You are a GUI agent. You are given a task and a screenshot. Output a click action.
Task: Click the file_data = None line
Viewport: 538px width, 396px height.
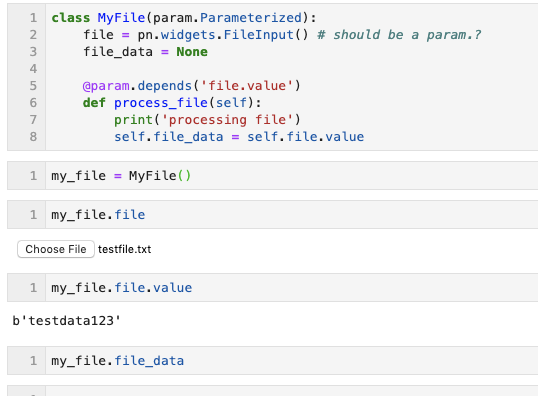click(x=145, y=52)
